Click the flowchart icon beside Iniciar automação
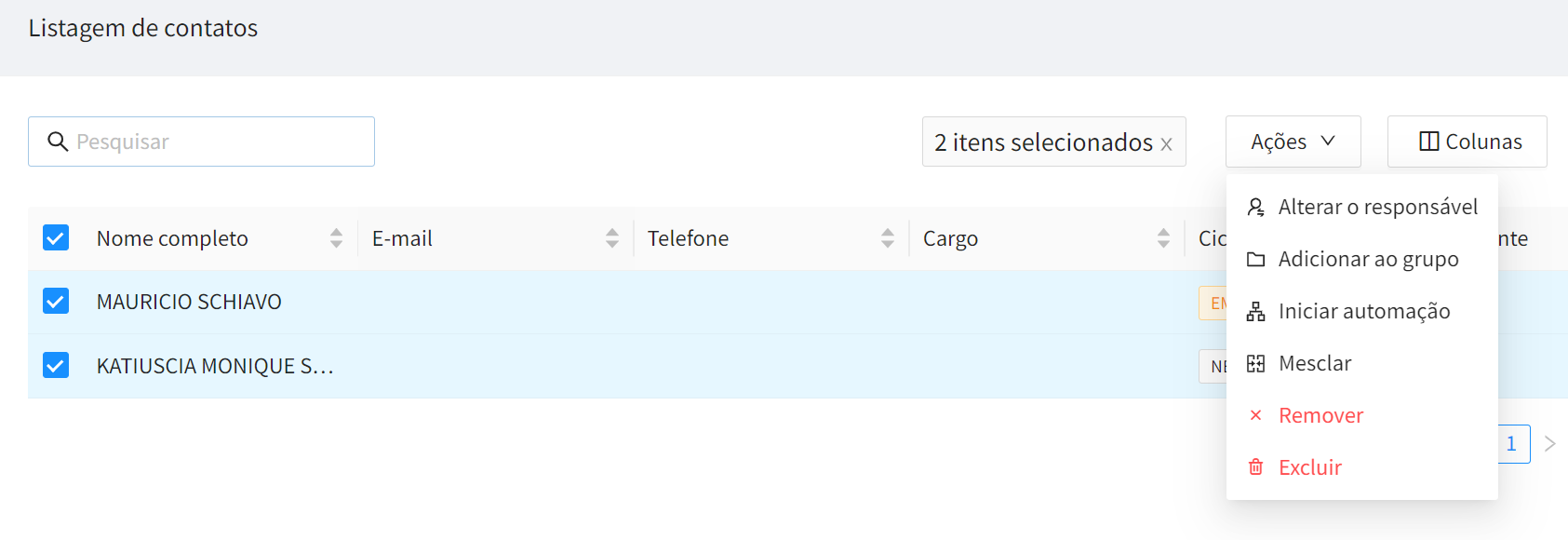Viewport: 1568px width, 540px height. point(1255,311)
